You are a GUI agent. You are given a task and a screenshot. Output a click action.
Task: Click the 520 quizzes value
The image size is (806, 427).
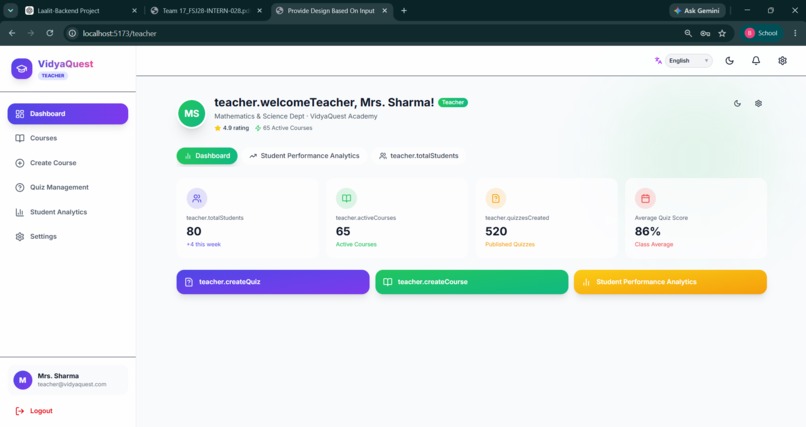pos(496,231)
